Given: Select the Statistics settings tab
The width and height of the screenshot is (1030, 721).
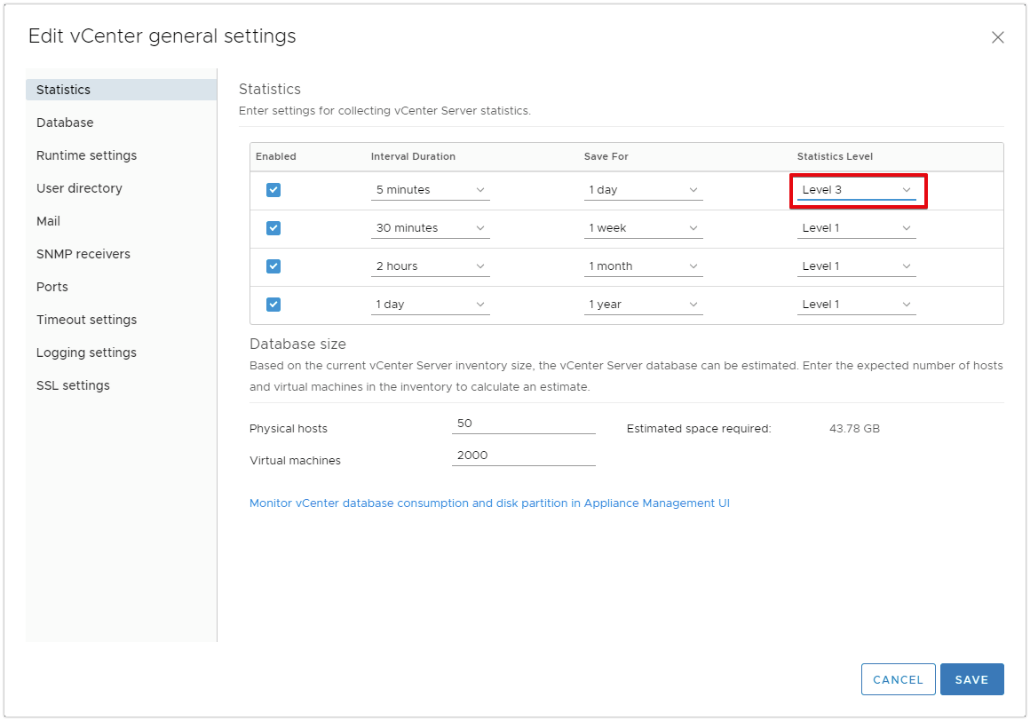Looking at the screenshot, I should [x=121, y=89].
